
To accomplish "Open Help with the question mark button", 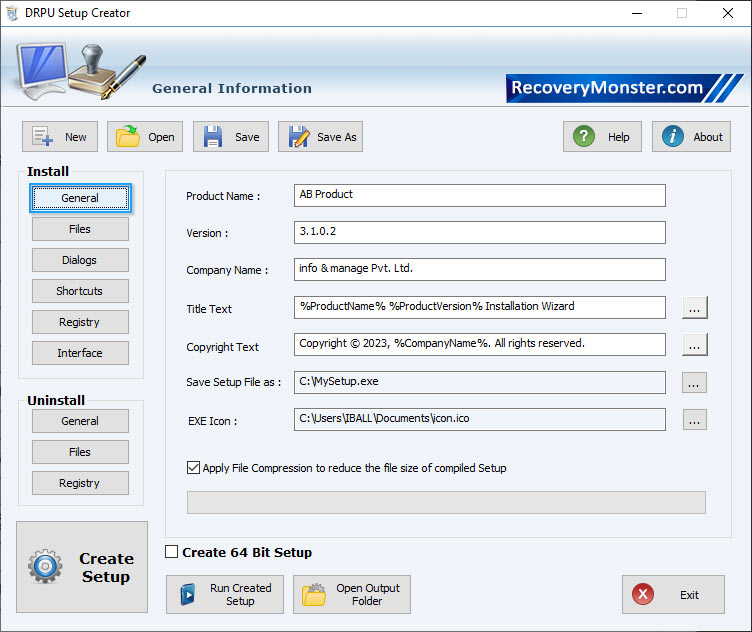I will pyautogui.click(x=602, y=137).
